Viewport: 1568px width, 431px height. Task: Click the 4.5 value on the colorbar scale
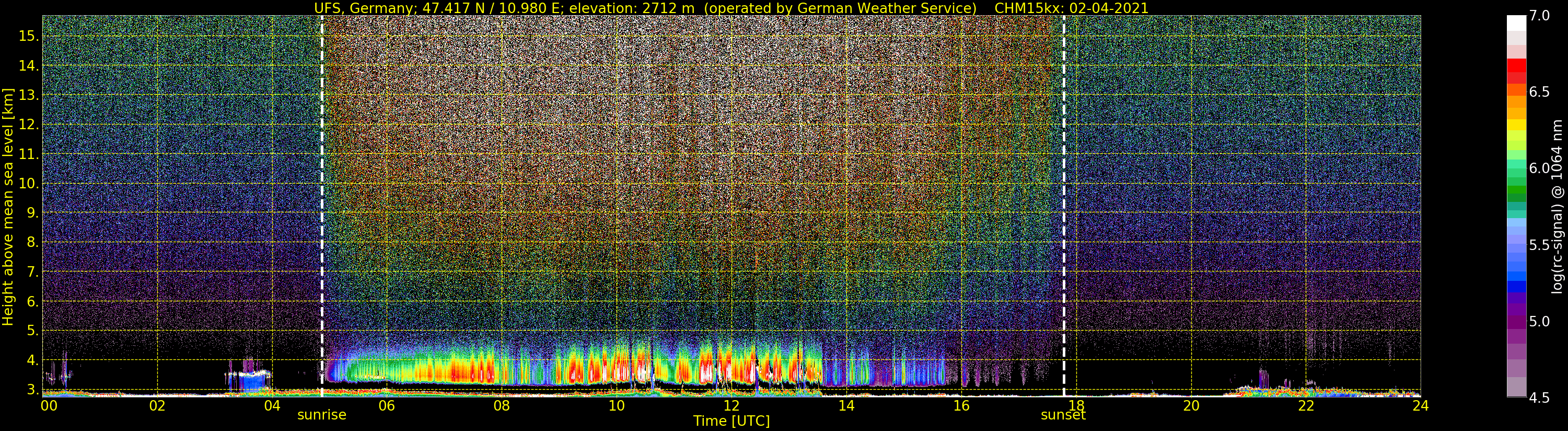(1539, 398)
